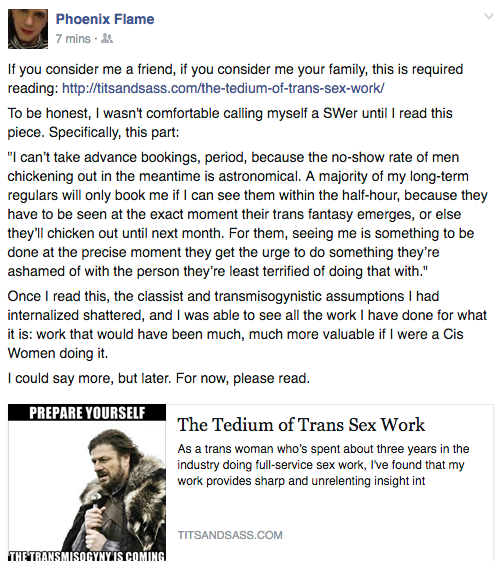Click the article description starting 'As a trans woman'

(323, 465)
